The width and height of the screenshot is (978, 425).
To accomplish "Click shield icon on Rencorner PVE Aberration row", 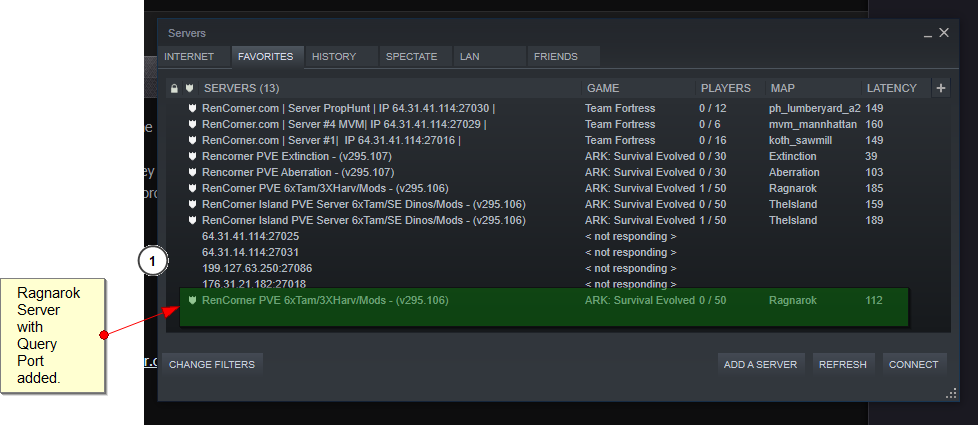I will [x=190, y=173].
